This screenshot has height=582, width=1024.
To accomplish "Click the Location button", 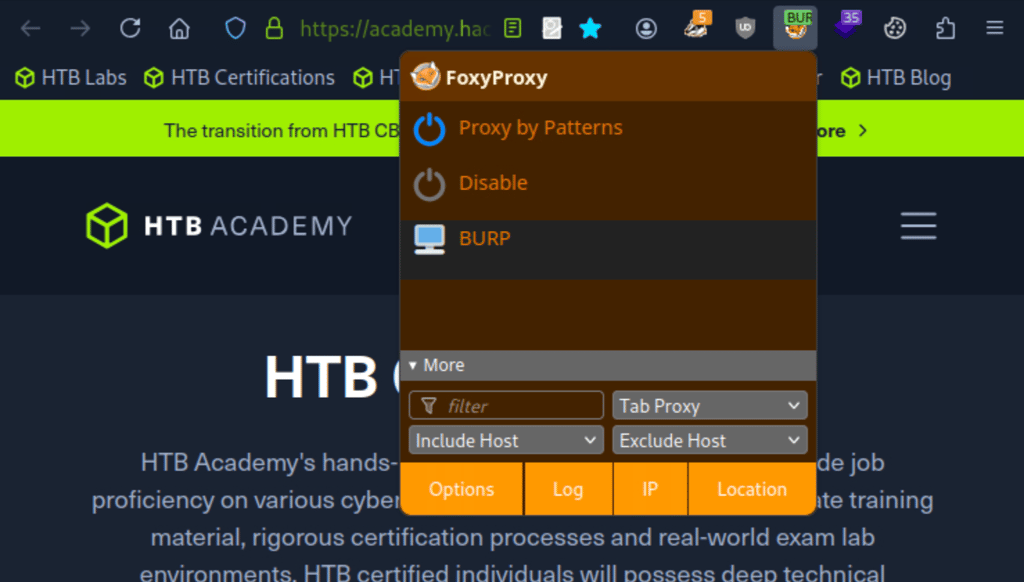I will [752, 489].
